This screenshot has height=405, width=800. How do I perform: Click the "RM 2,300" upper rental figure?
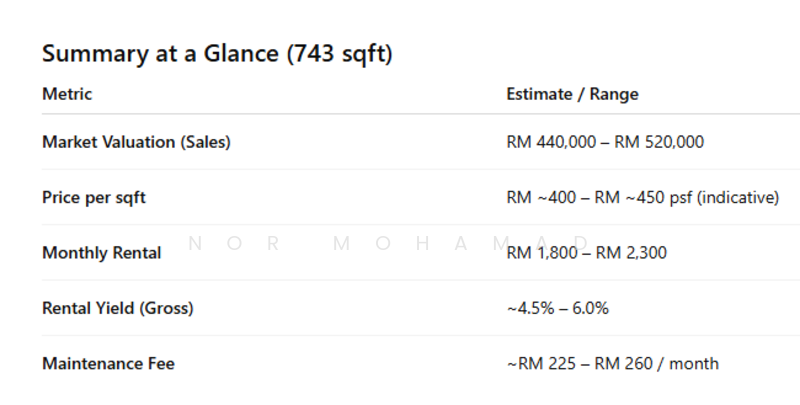point(631,253)
